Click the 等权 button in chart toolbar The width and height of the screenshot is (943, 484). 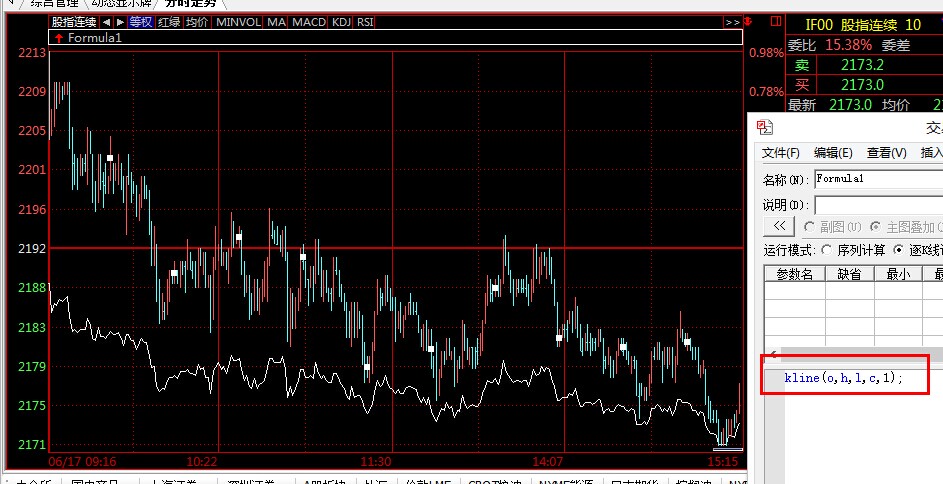coord(141,21)
